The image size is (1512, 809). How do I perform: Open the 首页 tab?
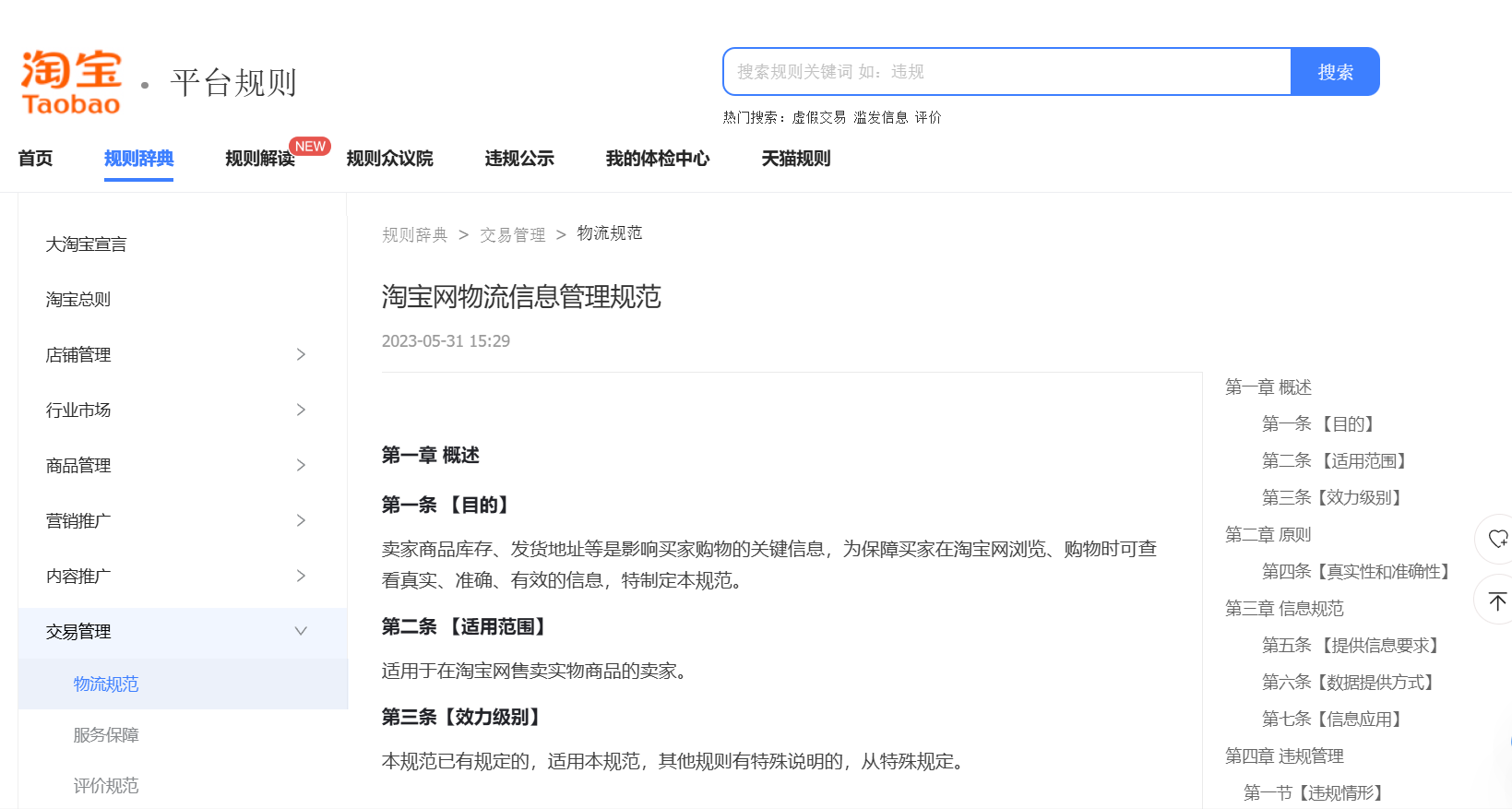pyautogui.click(x=36, y=159)
